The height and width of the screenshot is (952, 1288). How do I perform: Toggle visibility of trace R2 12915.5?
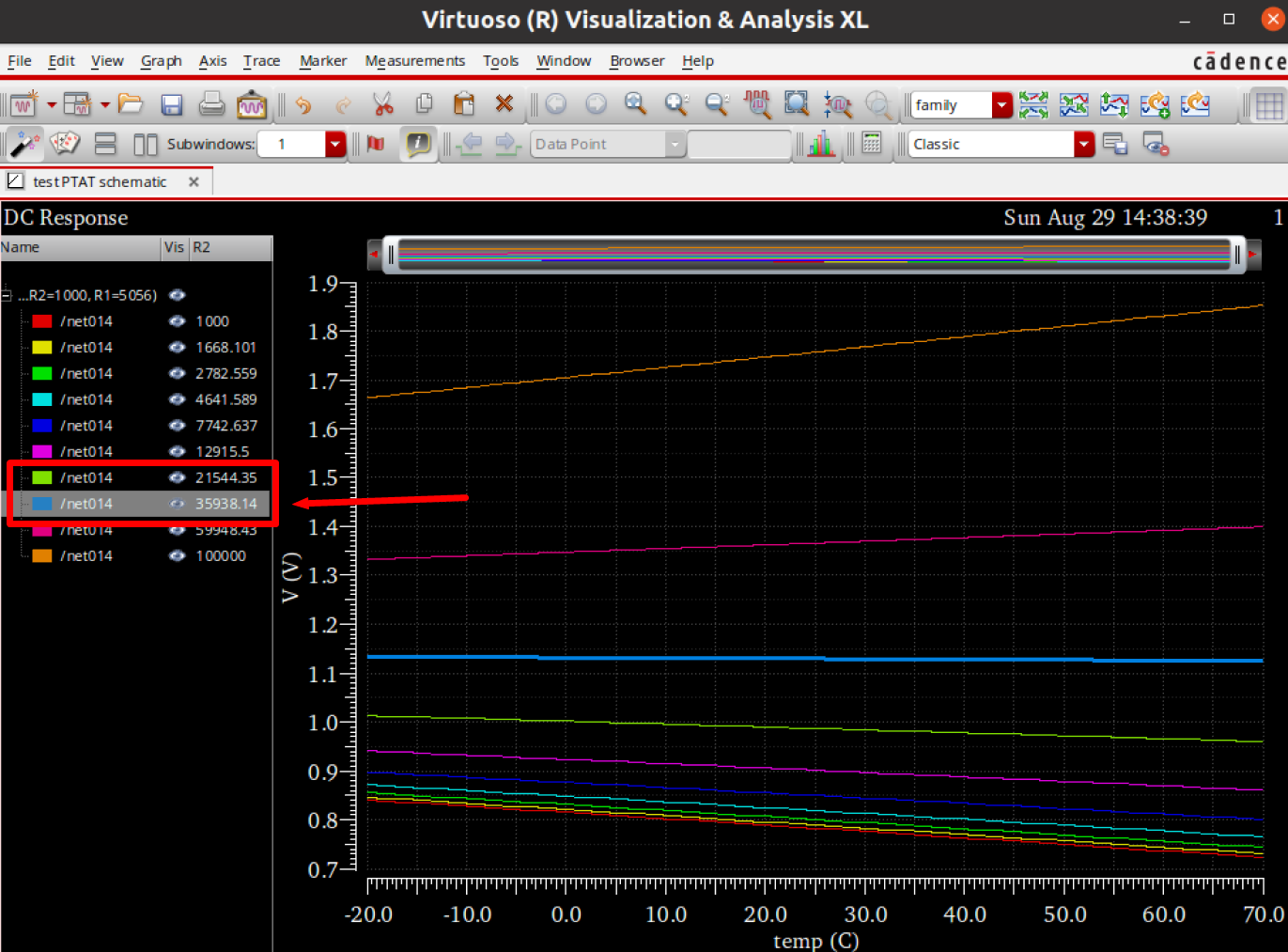tap(177, 452)
